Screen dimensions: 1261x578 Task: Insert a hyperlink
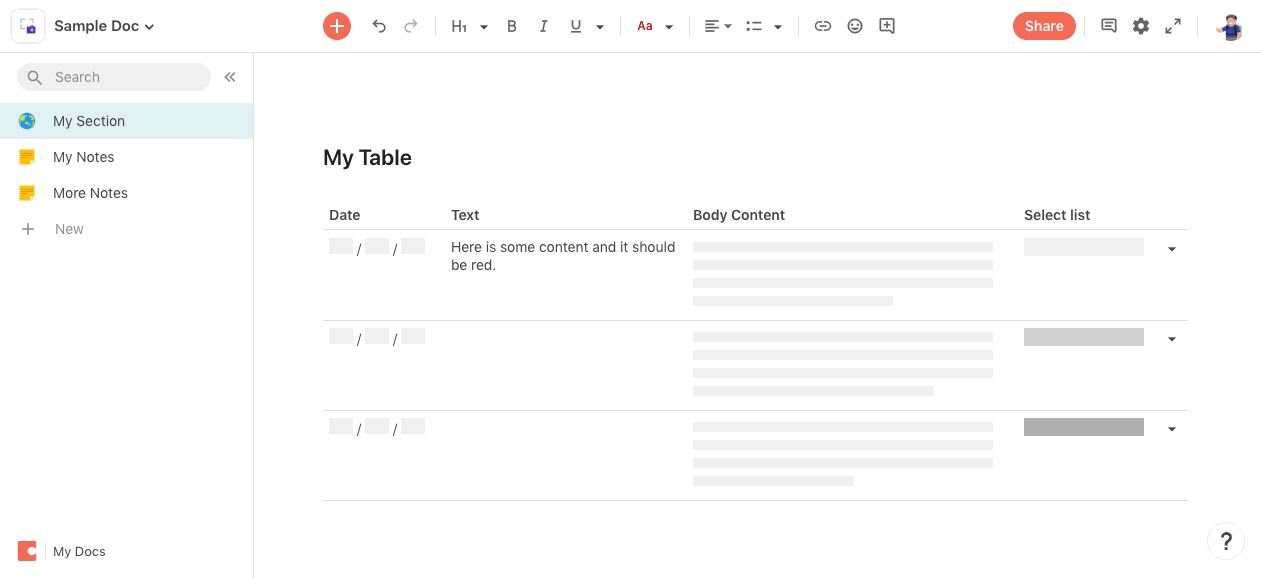point(822,26)
